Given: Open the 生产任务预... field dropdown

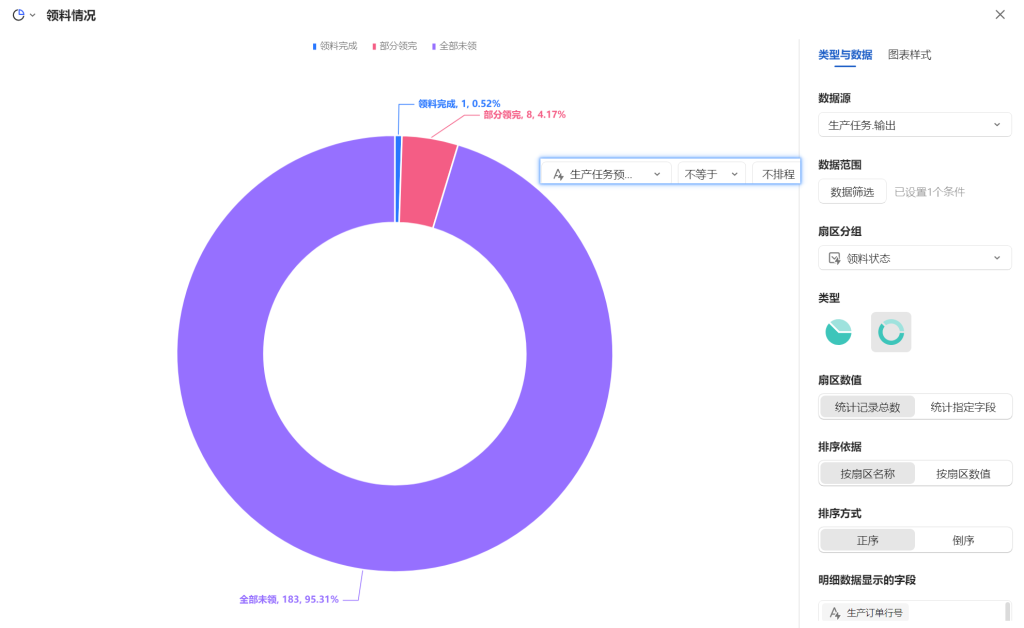Looking at the screenshot, I should [607, 174].
